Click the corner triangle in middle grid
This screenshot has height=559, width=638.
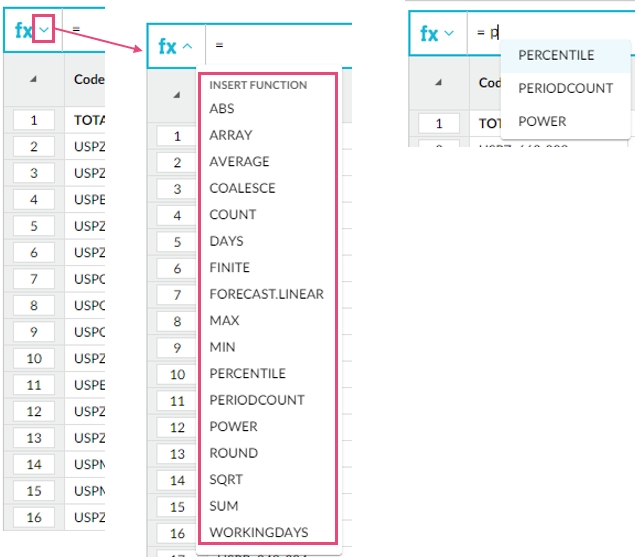point(177,95)
